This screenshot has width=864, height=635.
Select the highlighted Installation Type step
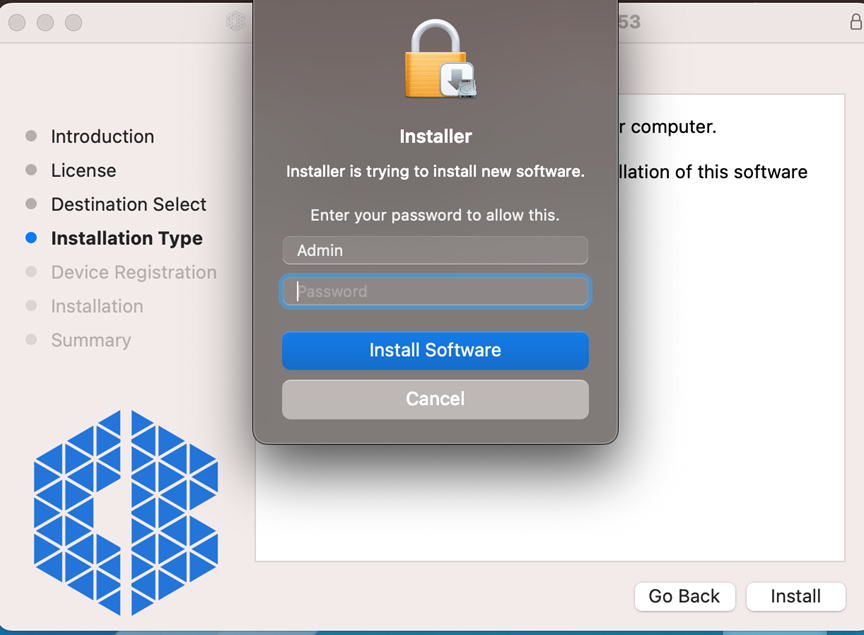pos(126,239)
